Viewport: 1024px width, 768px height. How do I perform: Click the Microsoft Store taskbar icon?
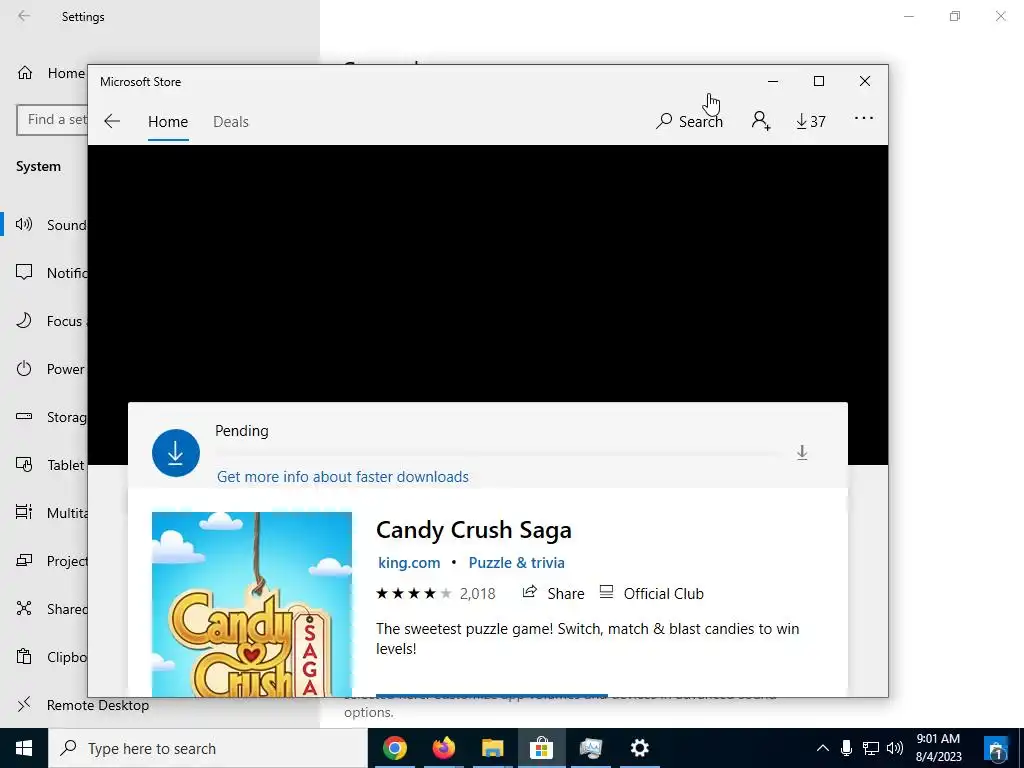tap(541, 748)
